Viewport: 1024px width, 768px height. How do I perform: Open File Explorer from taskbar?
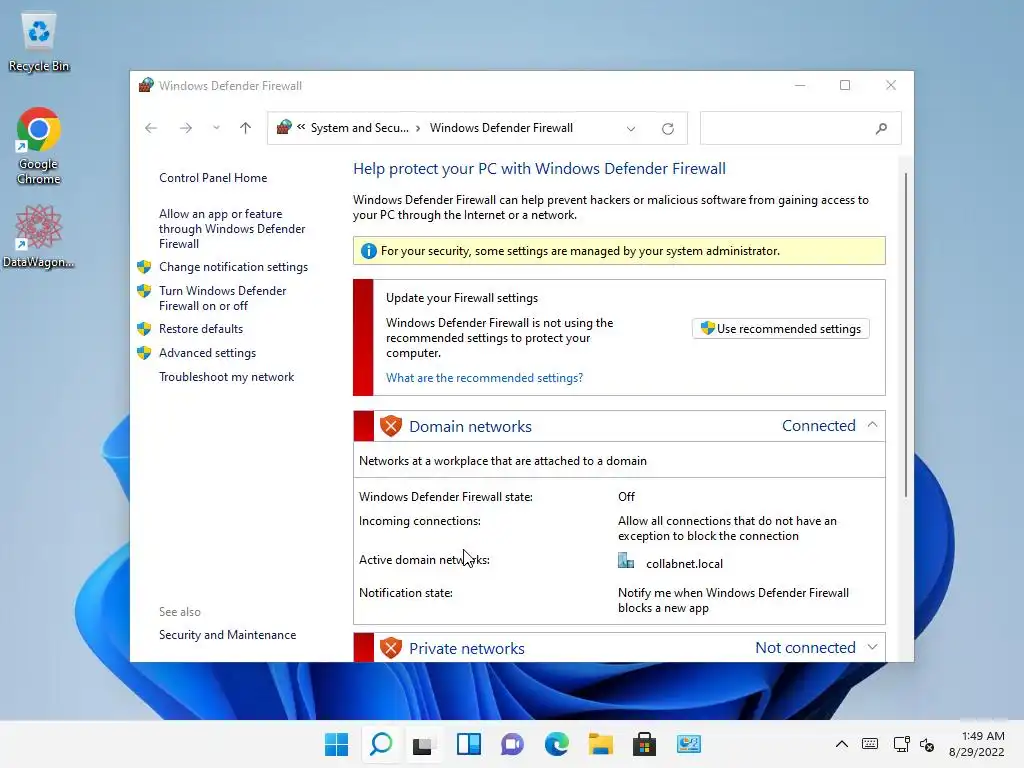point(600,744)
